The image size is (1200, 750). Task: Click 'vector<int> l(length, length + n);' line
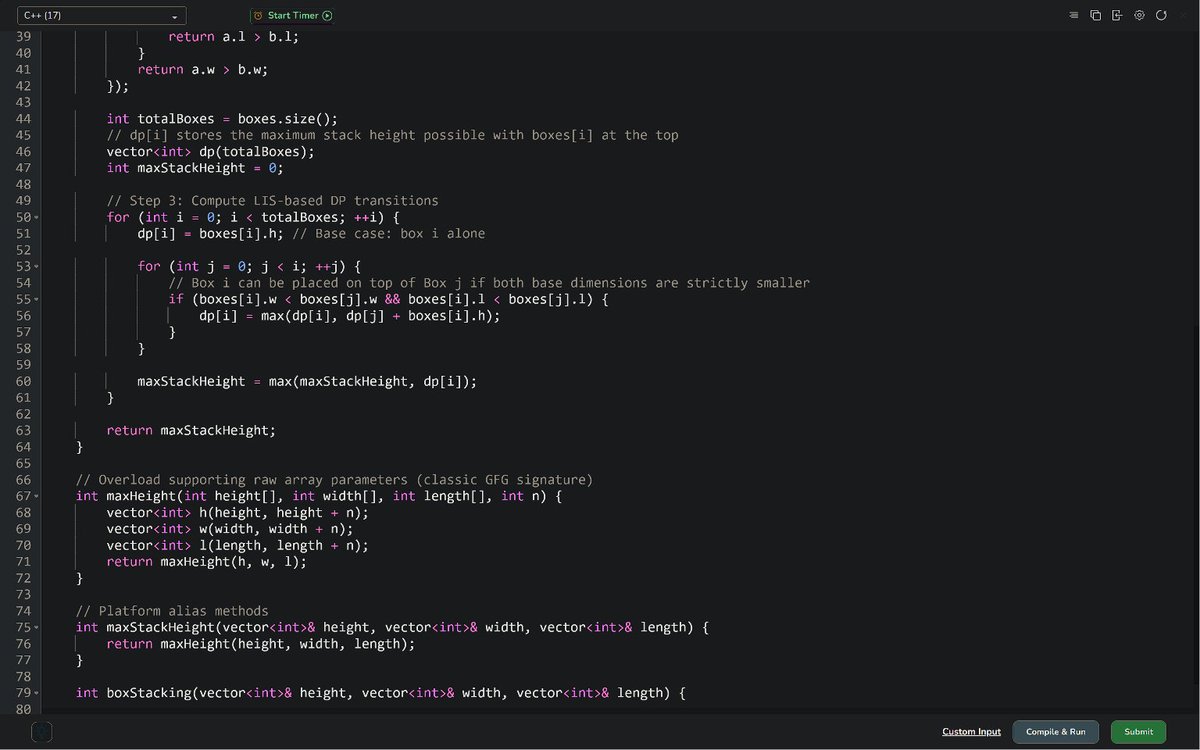click(x=237, y=546)
